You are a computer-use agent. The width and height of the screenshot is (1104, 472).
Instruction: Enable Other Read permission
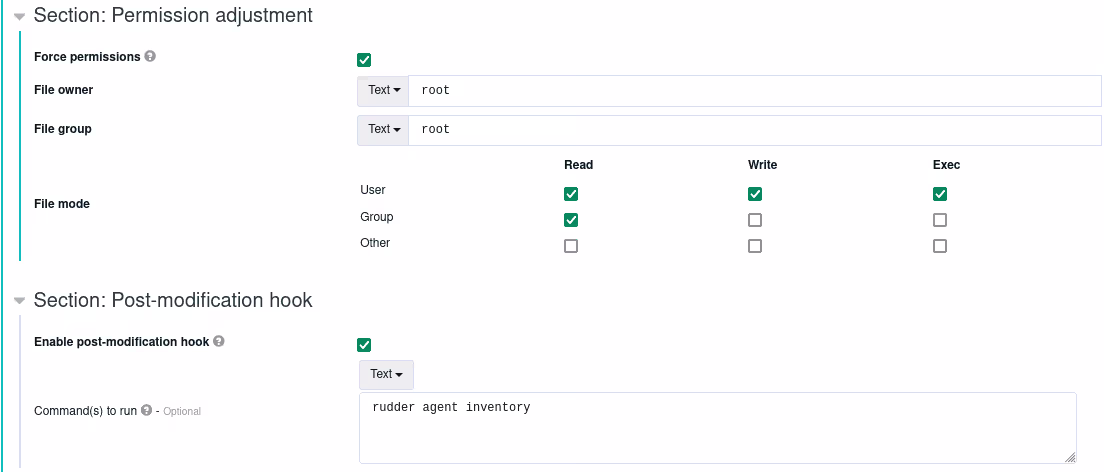[571, 246]
